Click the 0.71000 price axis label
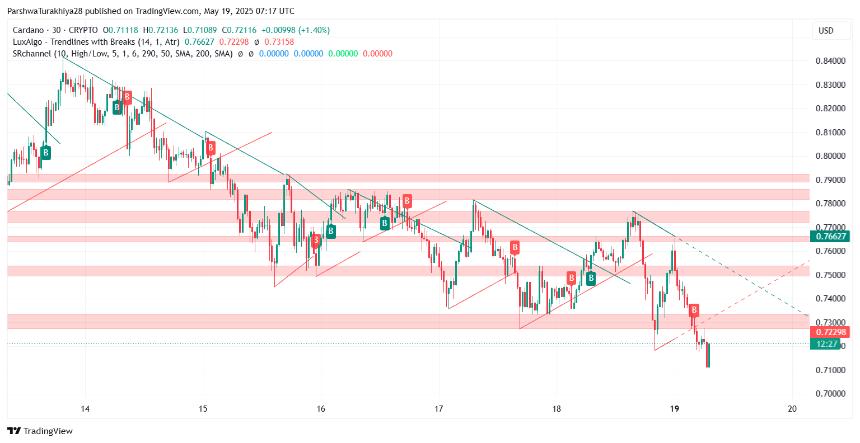 point(830,370)
